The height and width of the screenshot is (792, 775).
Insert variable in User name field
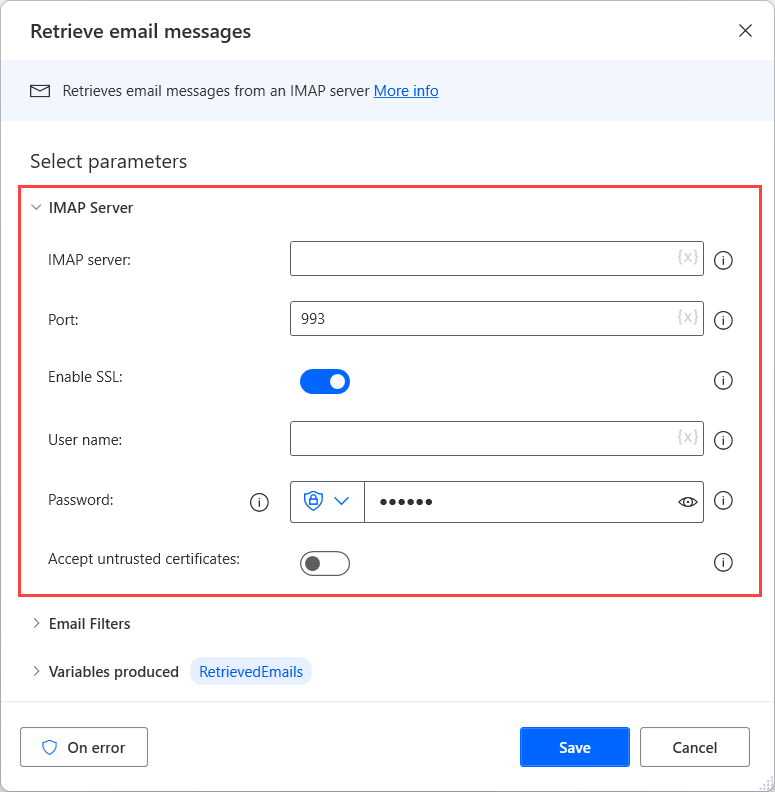click(688, 437)
